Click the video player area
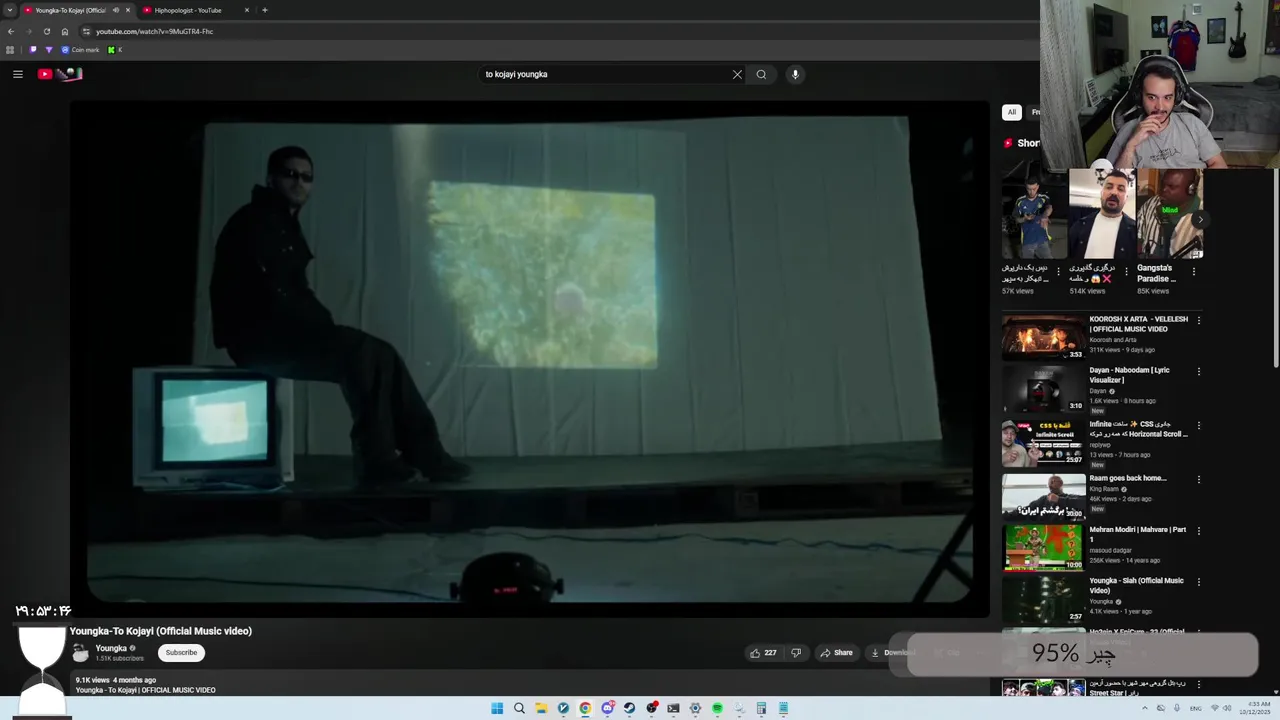 [529, 358]
